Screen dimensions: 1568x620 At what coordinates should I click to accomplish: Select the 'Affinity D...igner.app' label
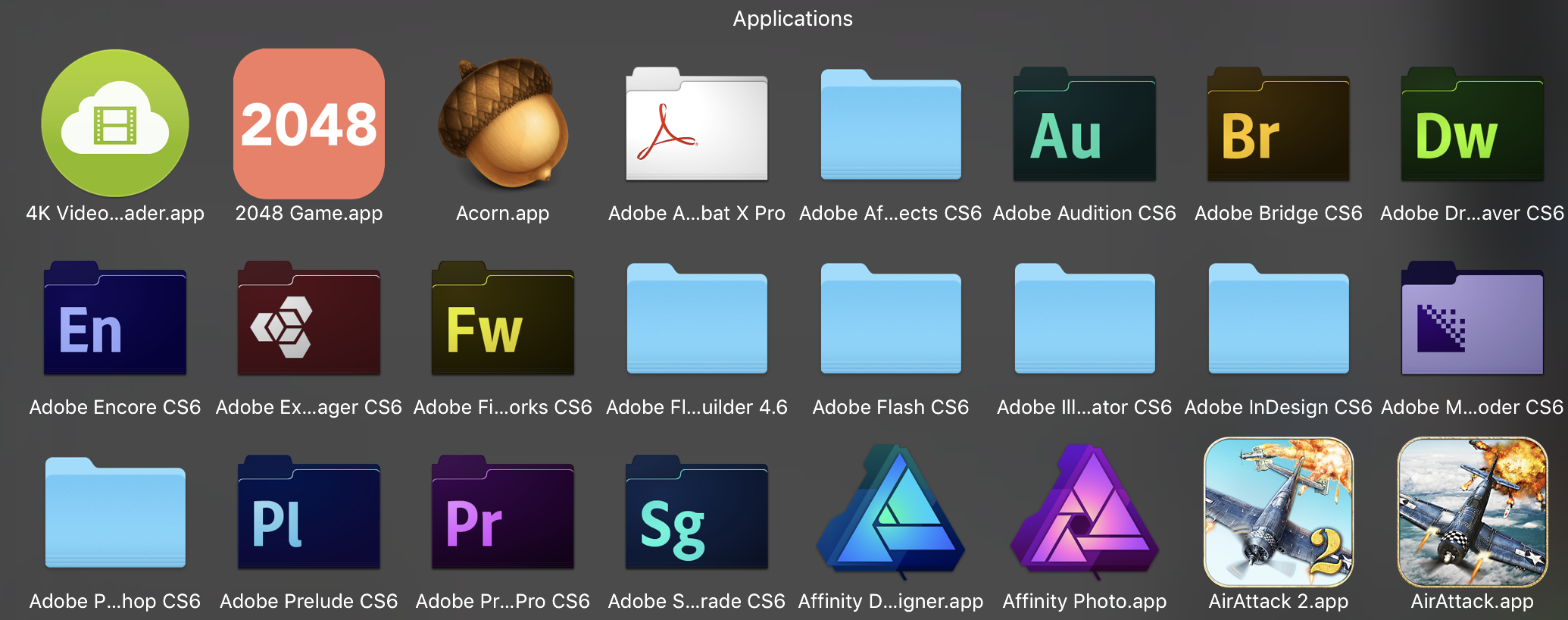tap(891, 602)
